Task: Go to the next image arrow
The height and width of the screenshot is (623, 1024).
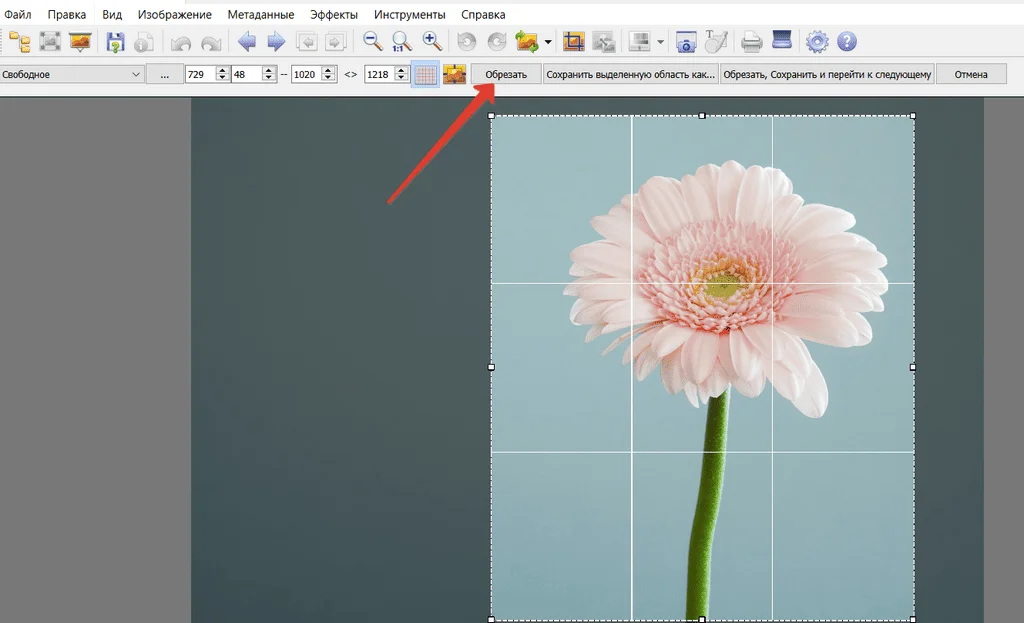Action: point(276,42)
